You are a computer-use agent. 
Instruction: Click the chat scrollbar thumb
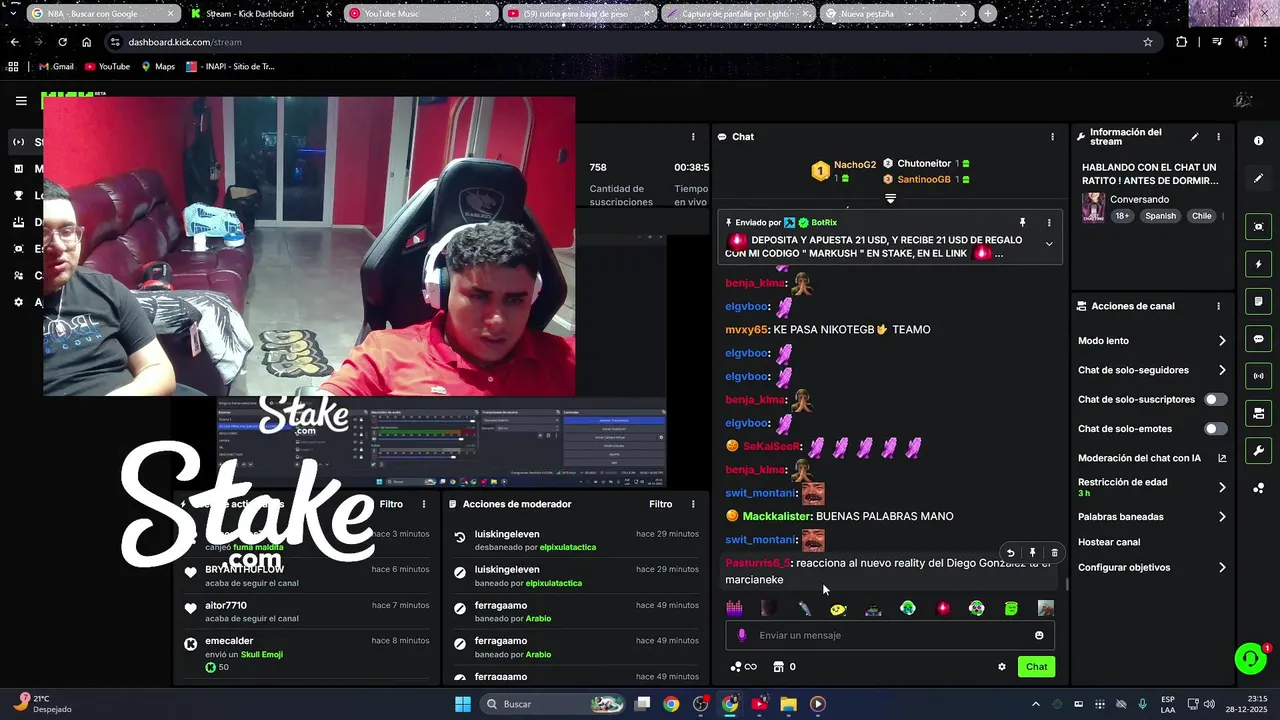tap(1066, 585)
